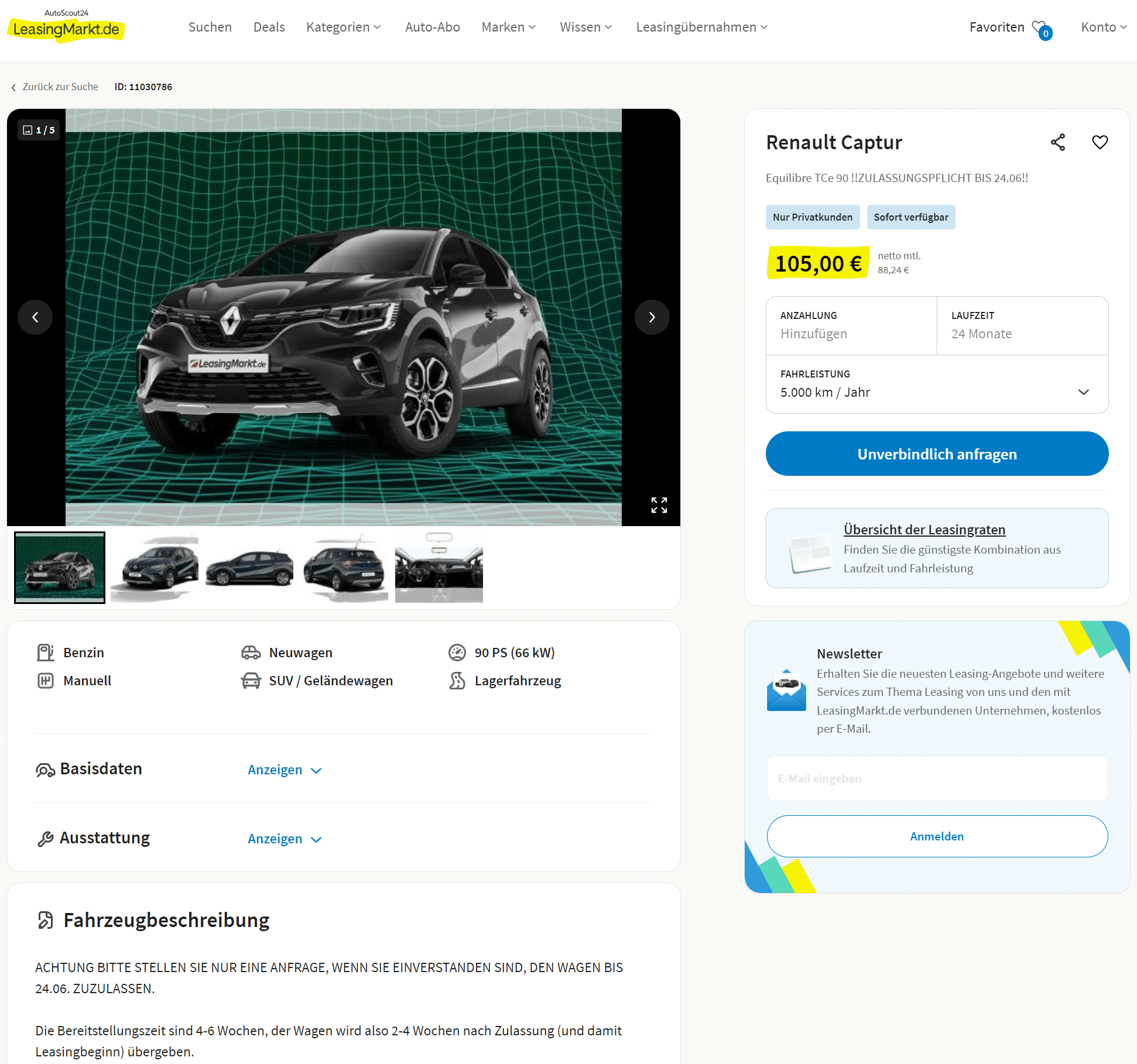The height and width of the screenshot is (1064, 1137).
Task: Click the Benzin fuel pump icon
Action: click(x=46, y=653)
